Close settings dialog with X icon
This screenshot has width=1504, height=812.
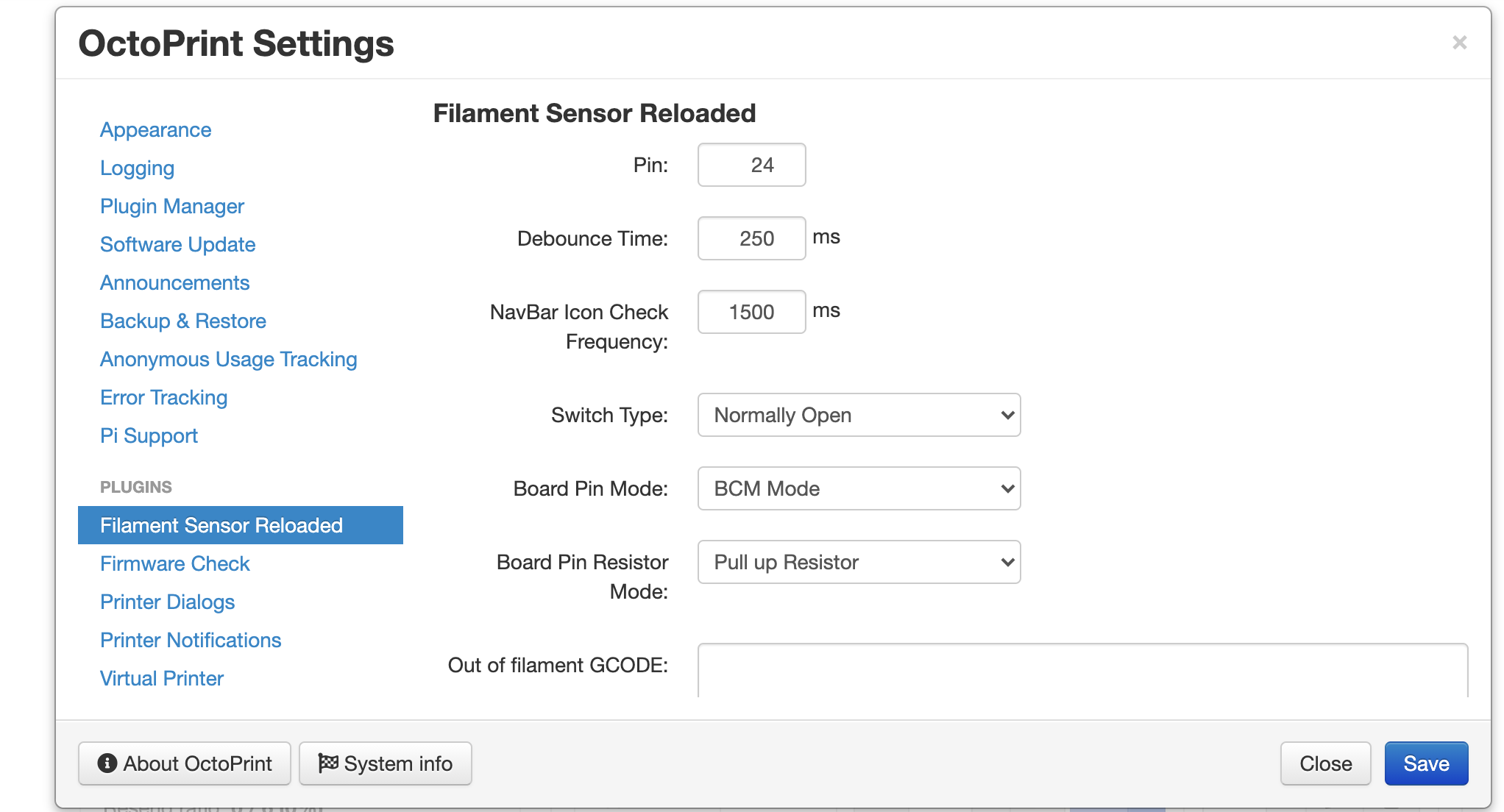pos(1459,43)
